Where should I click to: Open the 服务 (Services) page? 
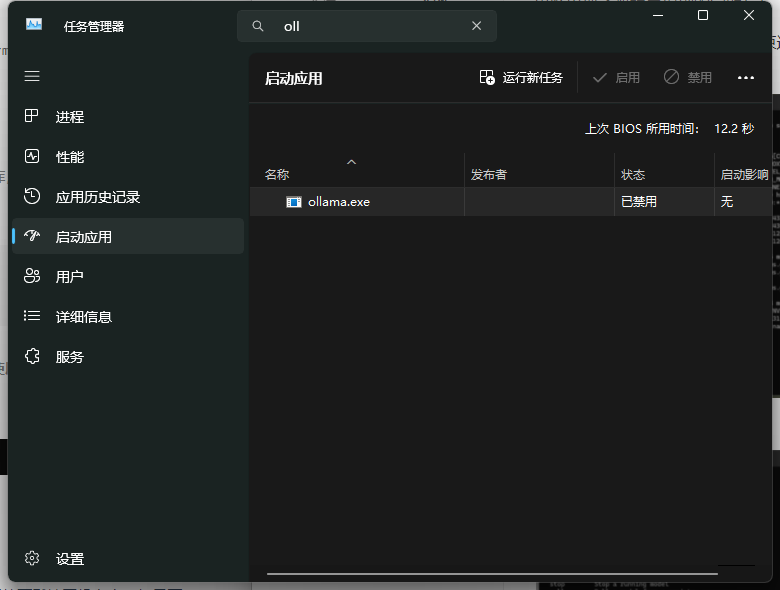tap(70, 357)
